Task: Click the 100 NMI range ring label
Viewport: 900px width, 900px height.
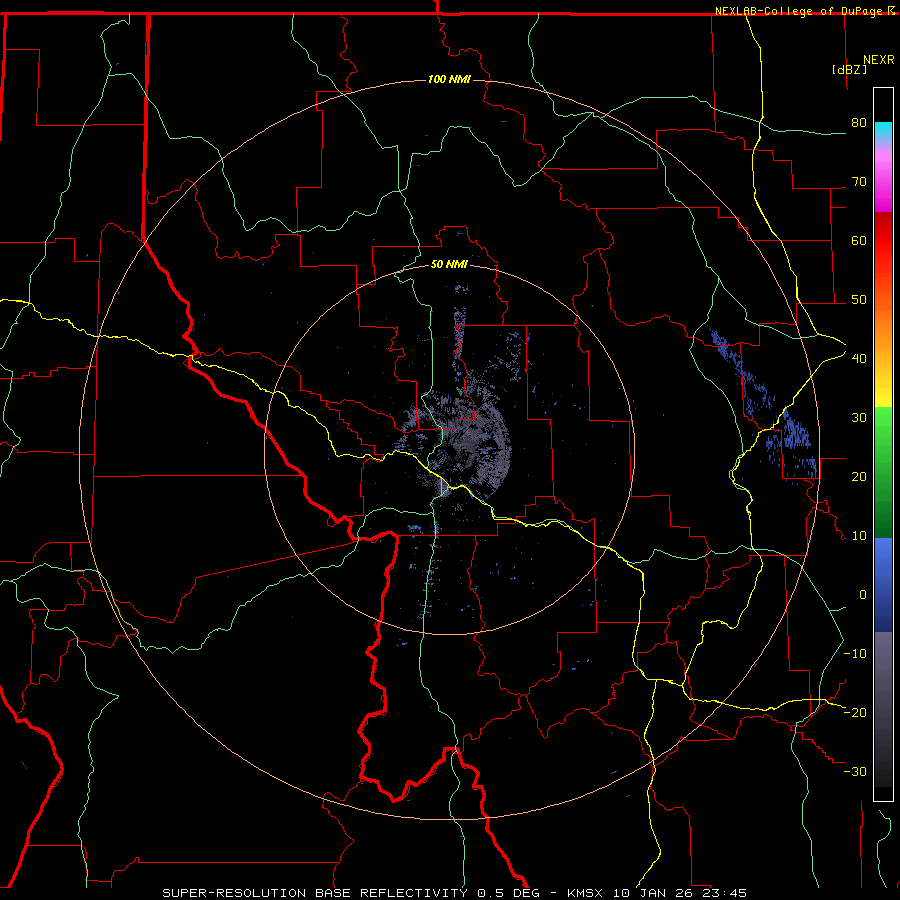Action: click(x=449, y=79)
